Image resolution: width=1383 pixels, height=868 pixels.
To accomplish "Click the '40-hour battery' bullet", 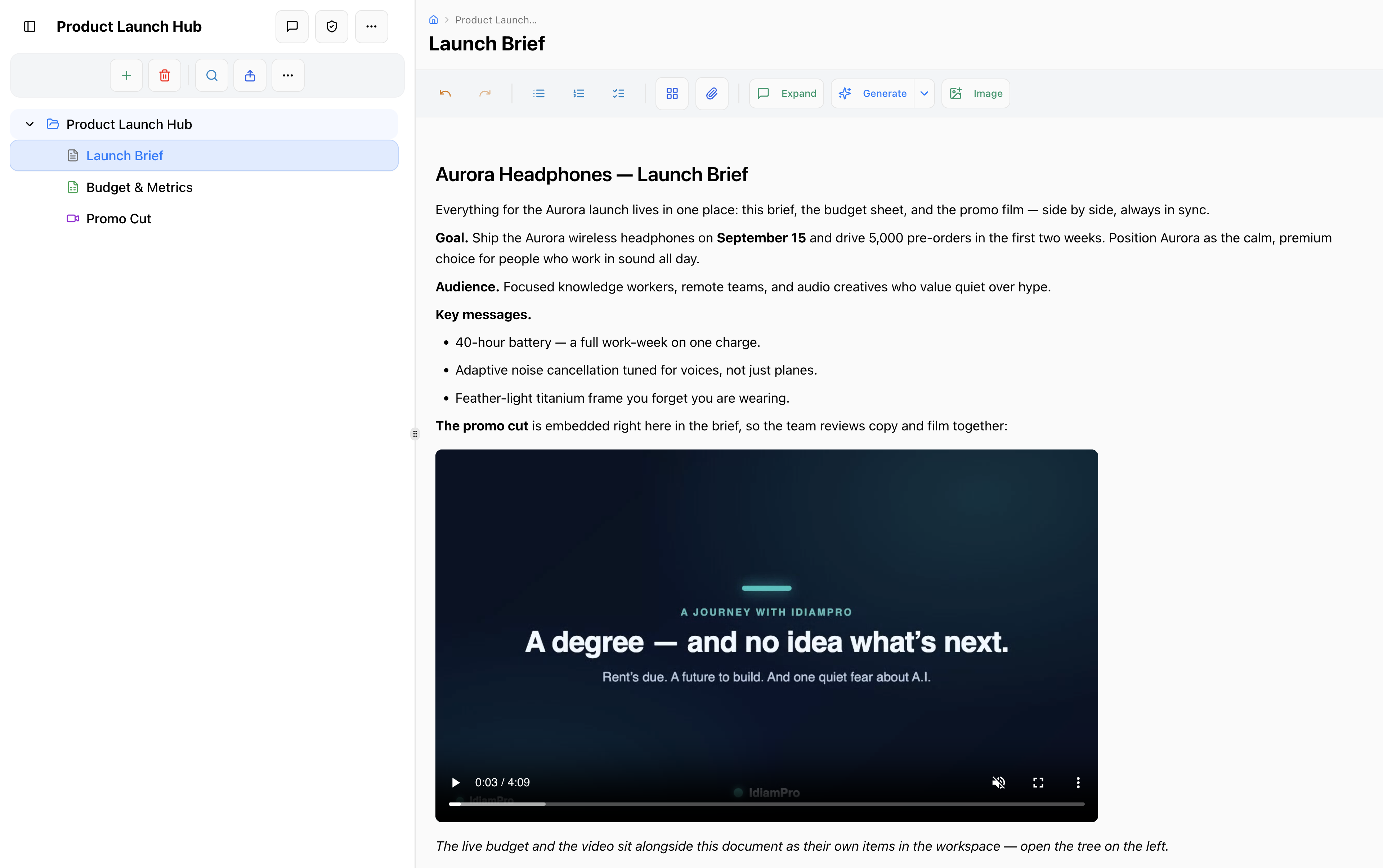I will coord(607,343).
